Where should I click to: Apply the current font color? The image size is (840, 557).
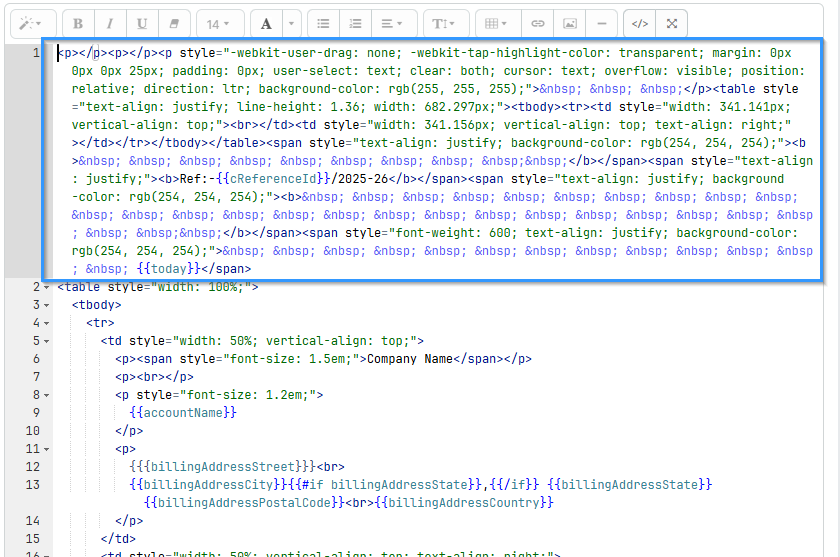265,23
